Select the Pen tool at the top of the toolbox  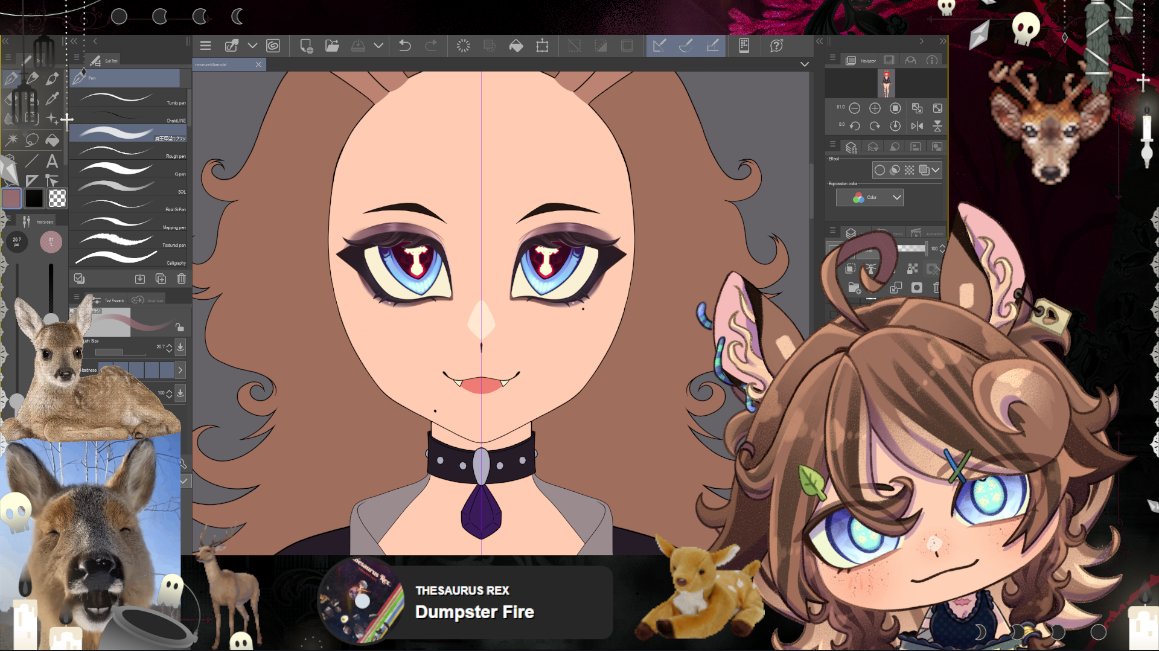pos(9,78)
